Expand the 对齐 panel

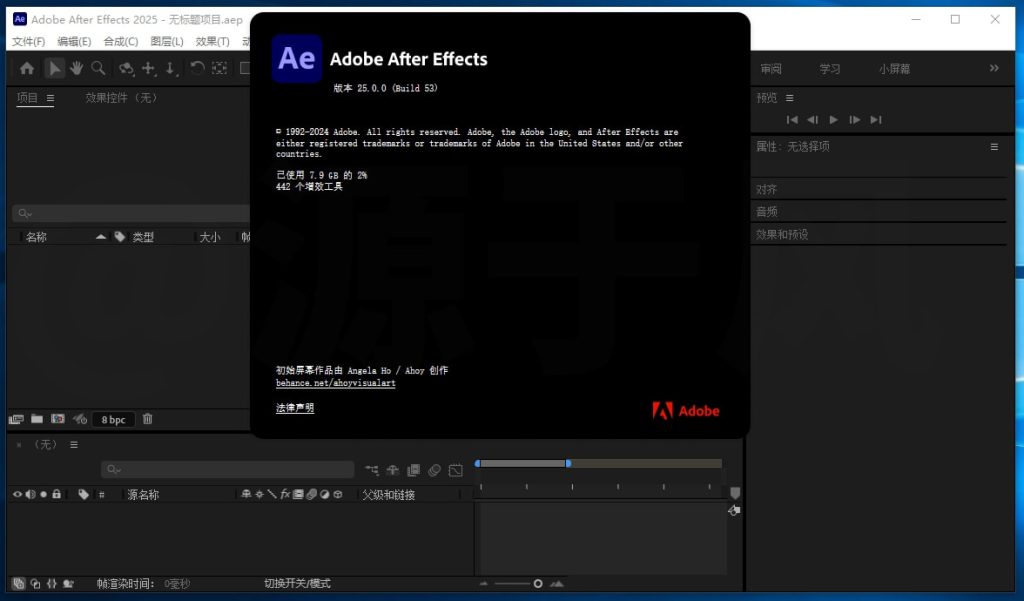coord(767,189)
